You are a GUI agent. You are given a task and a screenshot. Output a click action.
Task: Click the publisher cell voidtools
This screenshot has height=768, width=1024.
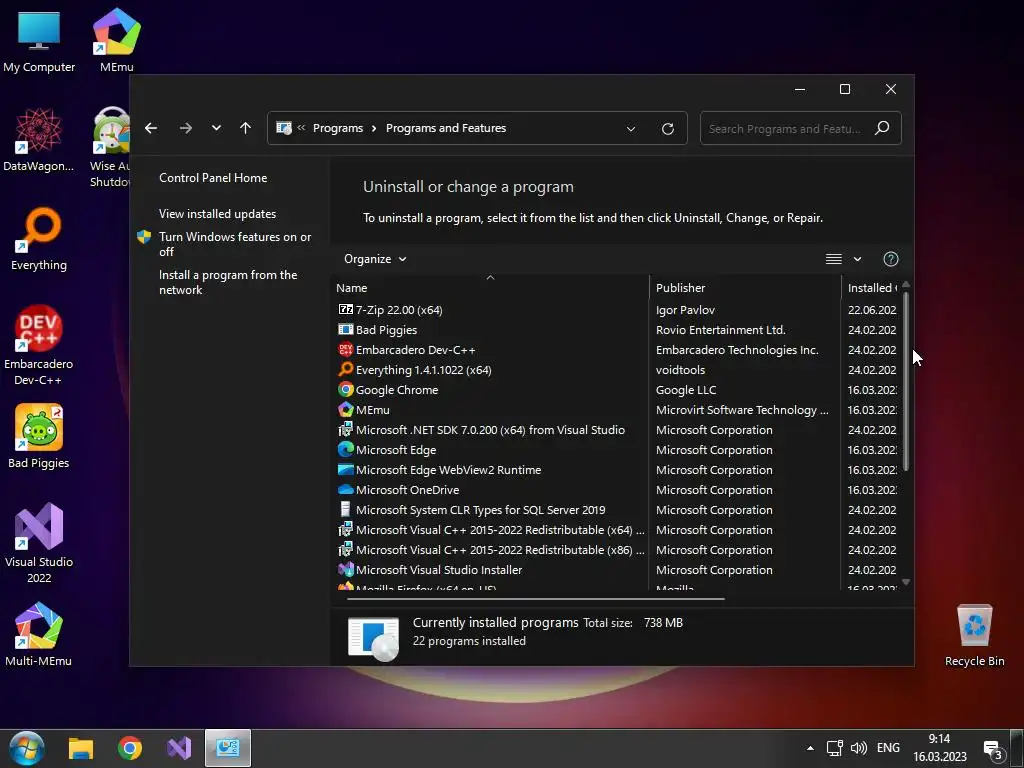[680, 370]
